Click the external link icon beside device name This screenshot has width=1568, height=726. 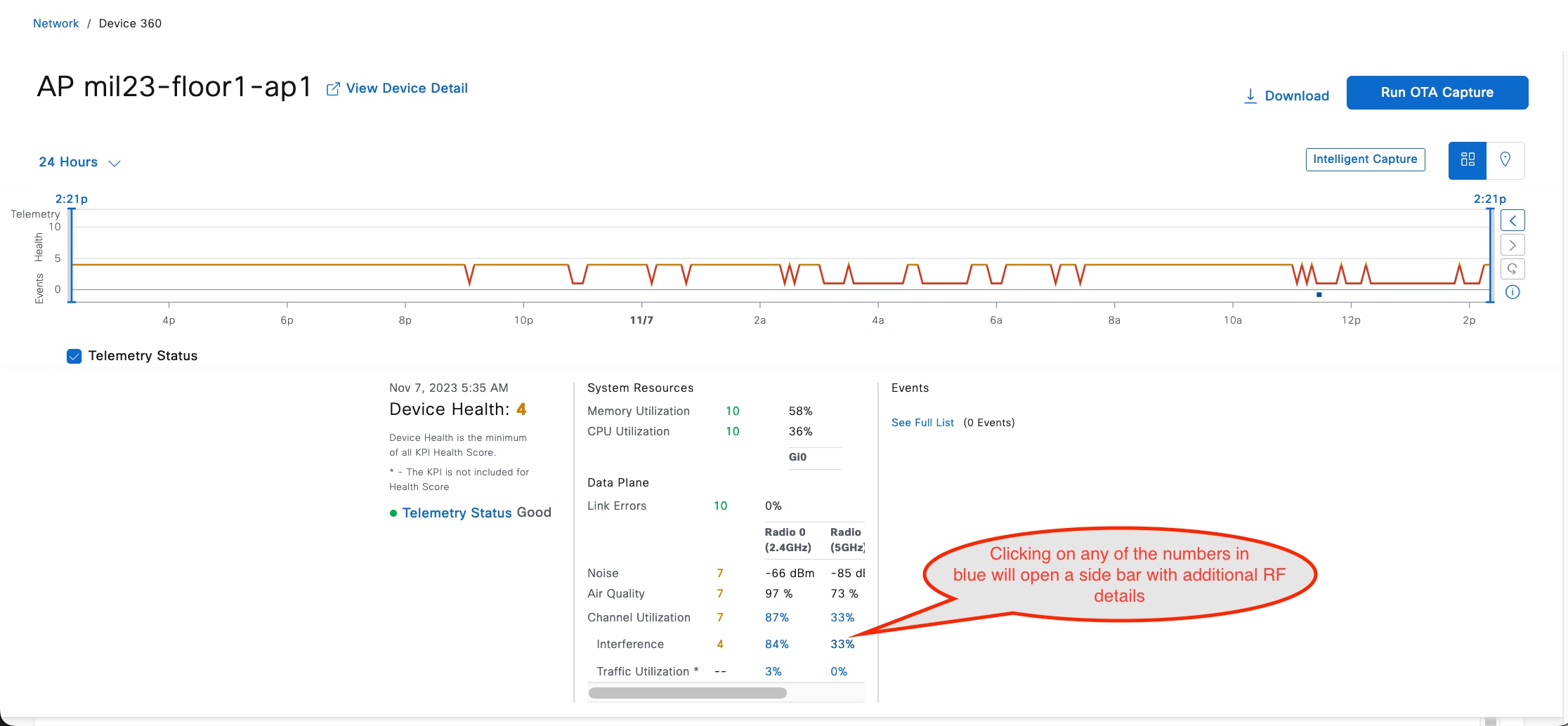(x=333, y=89)
